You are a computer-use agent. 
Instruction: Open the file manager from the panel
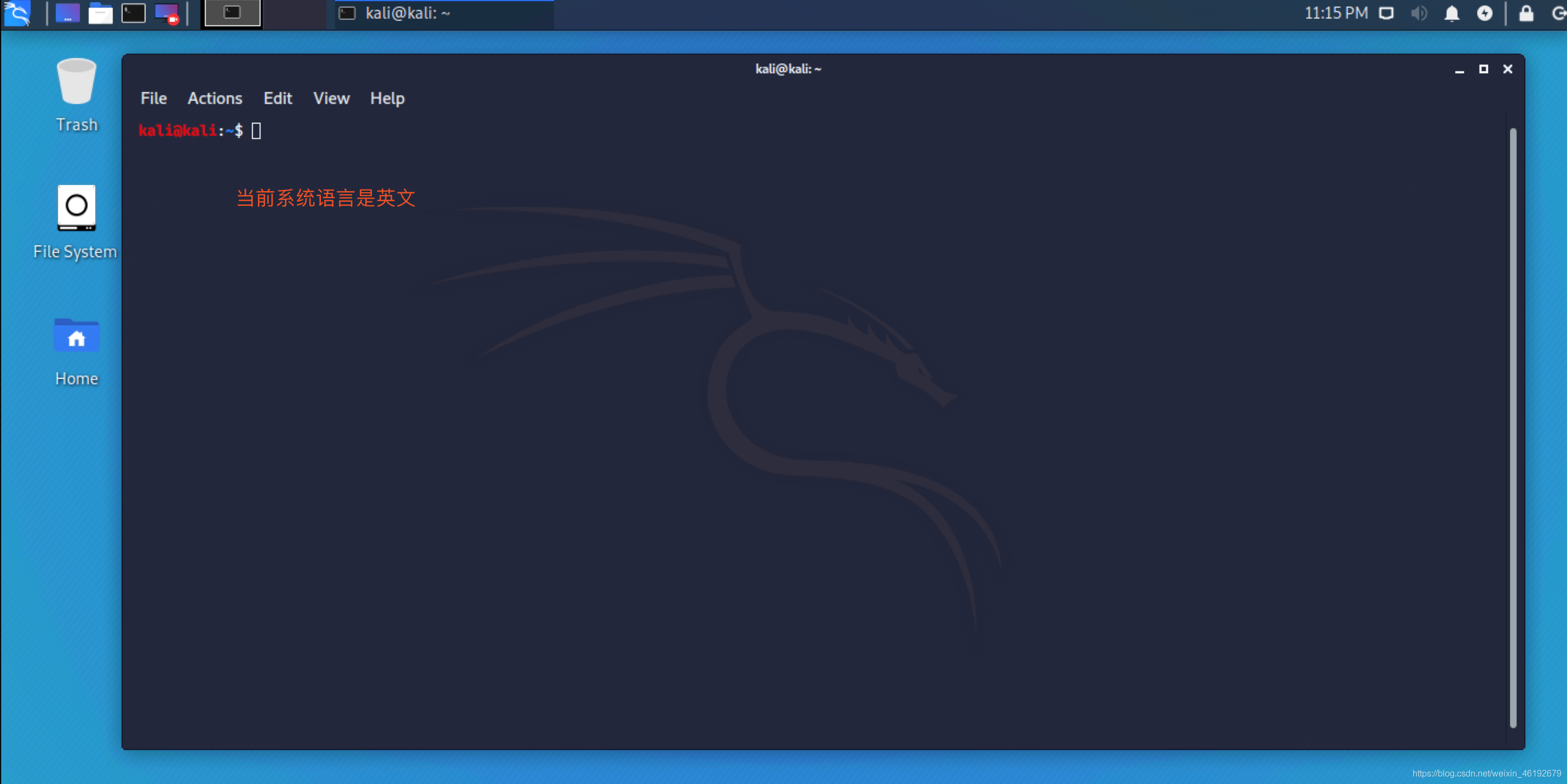coord(100,13)
